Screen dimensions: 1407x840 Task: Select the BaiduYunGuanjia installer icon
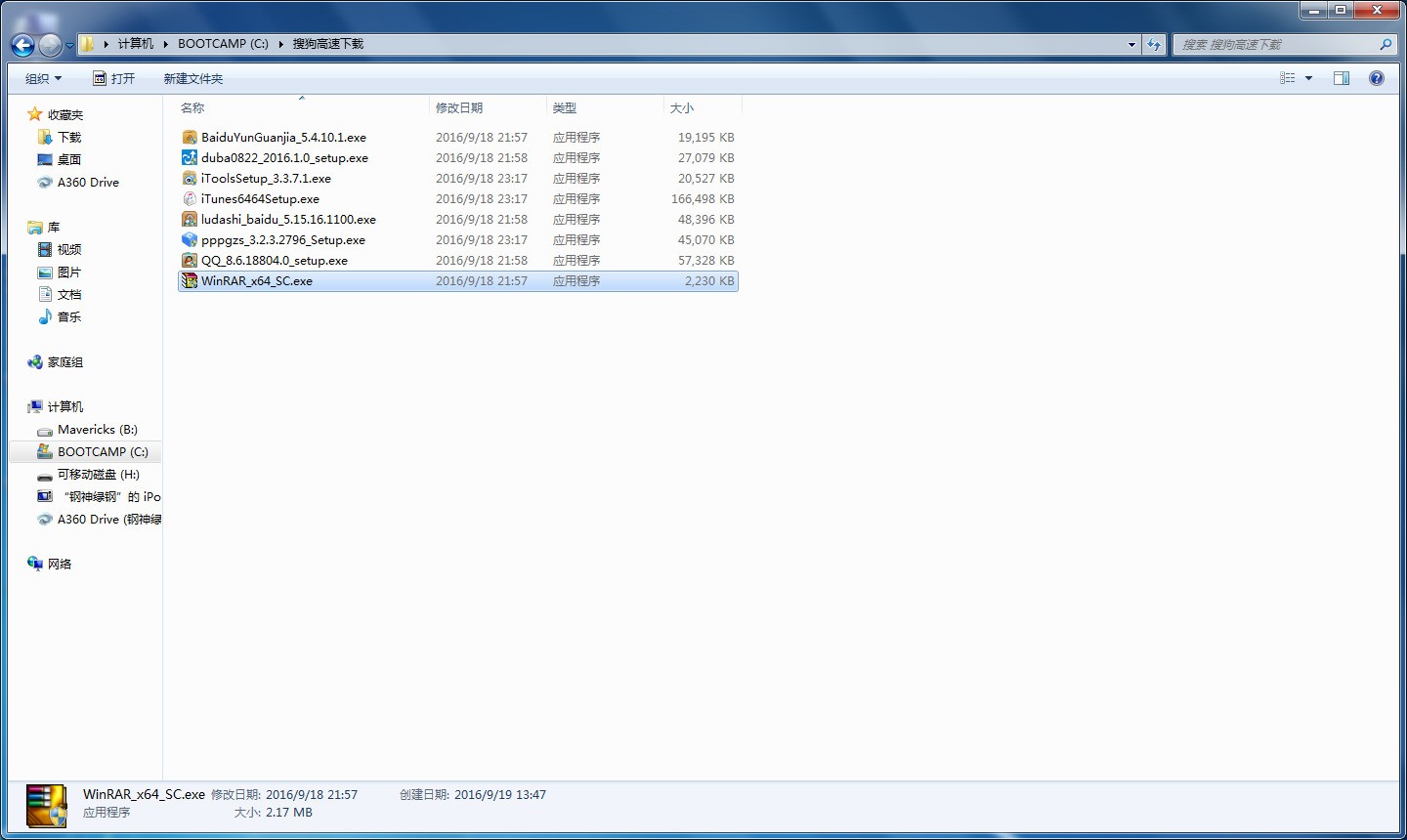tap(190, 138)
